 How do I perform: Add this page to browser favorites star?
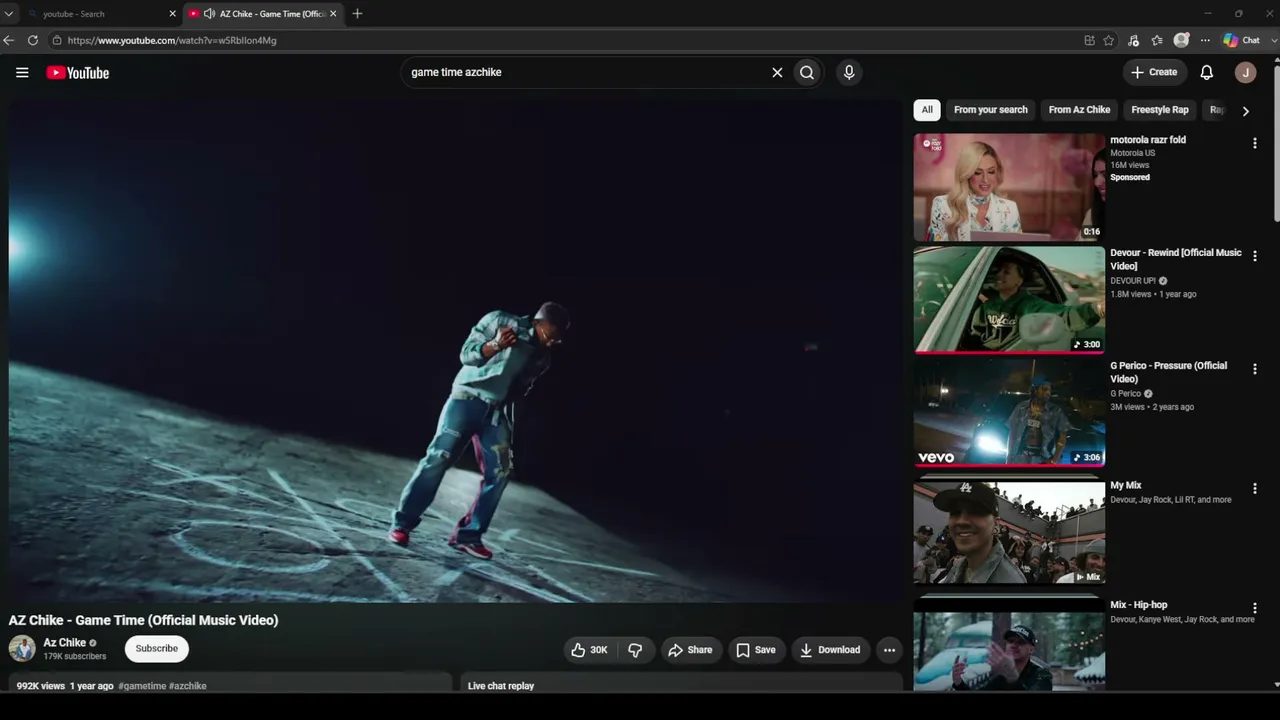pos(1109,40)
